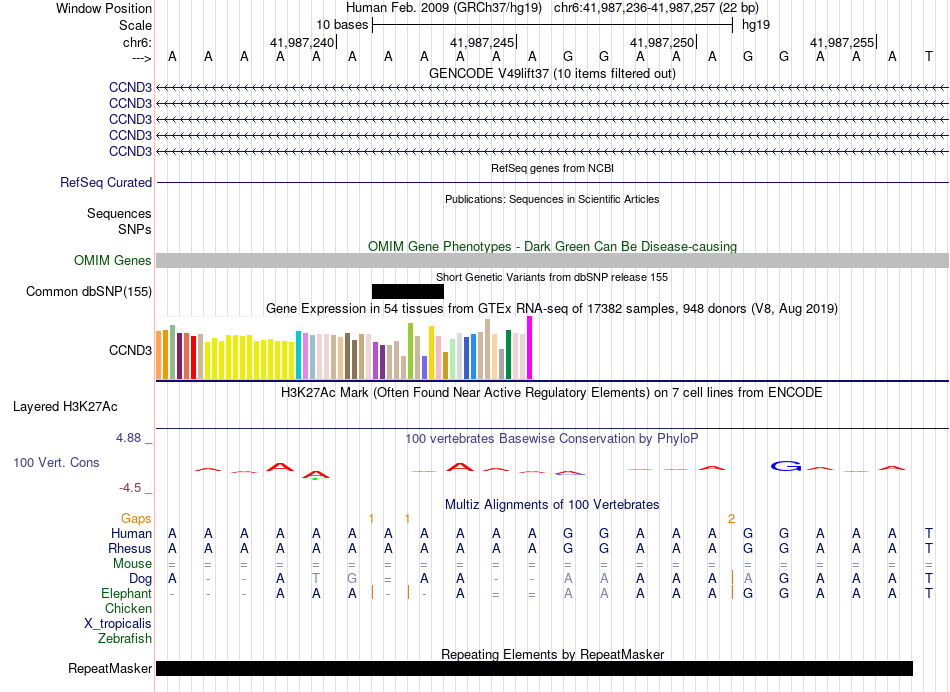Click the 100 Vert. Cons track label
Image resolution: width=950 pixels, height=692 pixels.
pyautogui.click(x=56, y=462)
